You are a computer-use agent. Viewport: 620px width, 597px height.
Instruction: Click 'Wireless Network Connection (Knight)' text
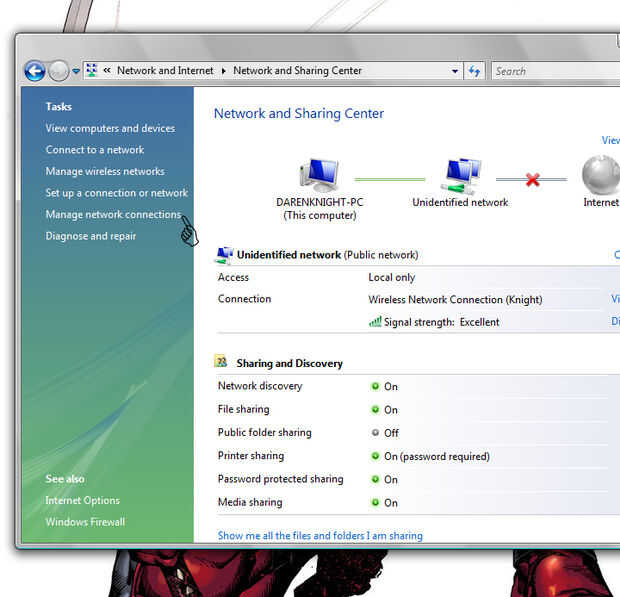[455, 300]
